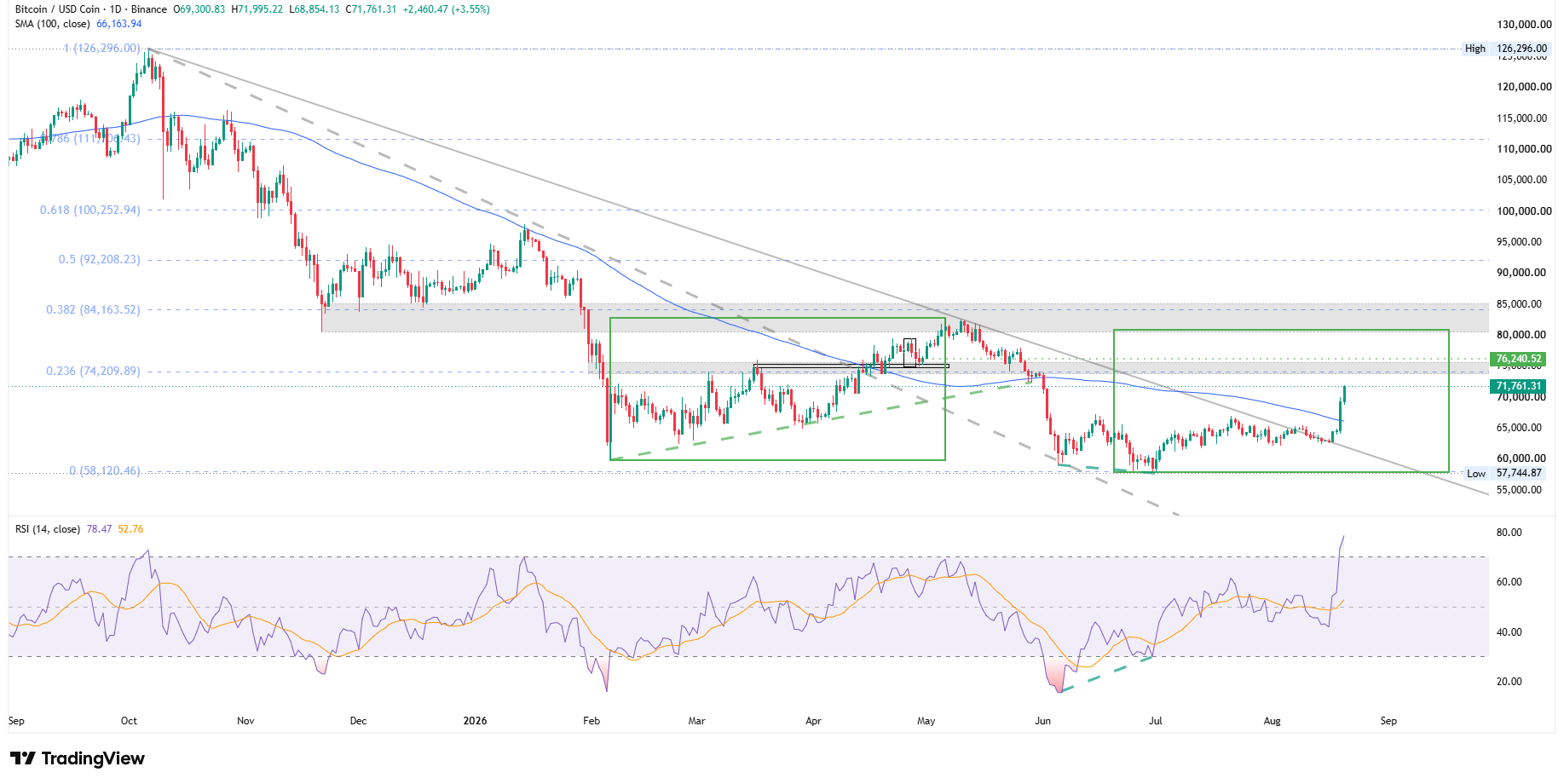Click 130,000.00 on the price axis
The width and height of the screenshot is (1564, 784).
point(1524,25)
